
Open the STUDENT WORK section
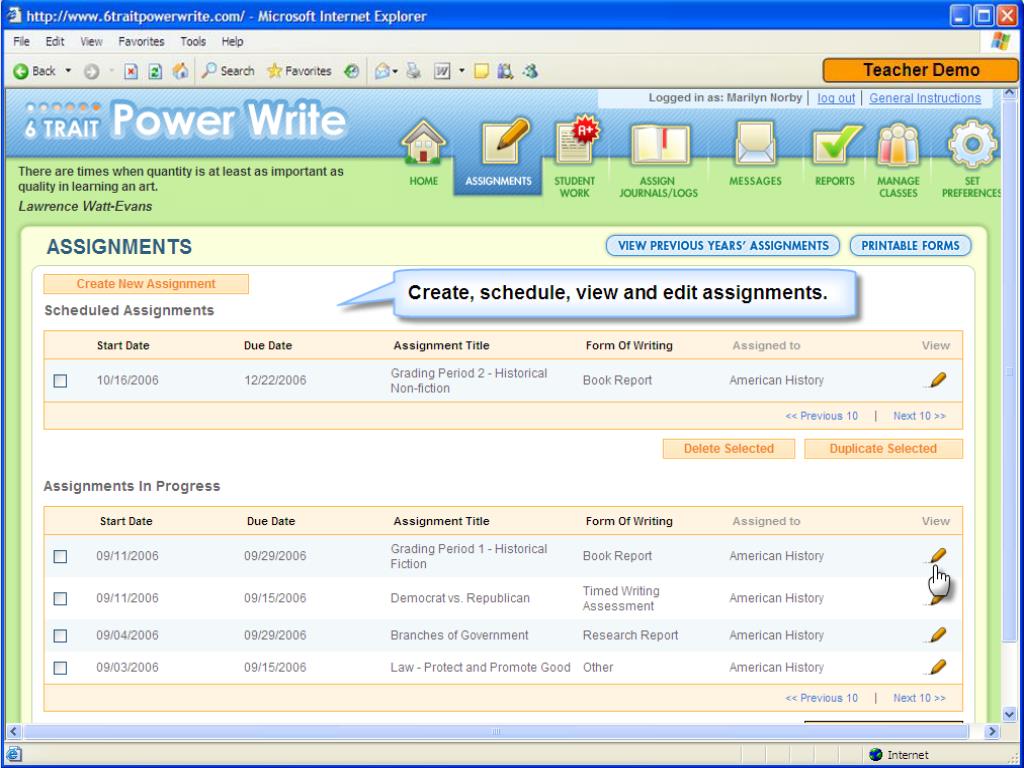575,157
